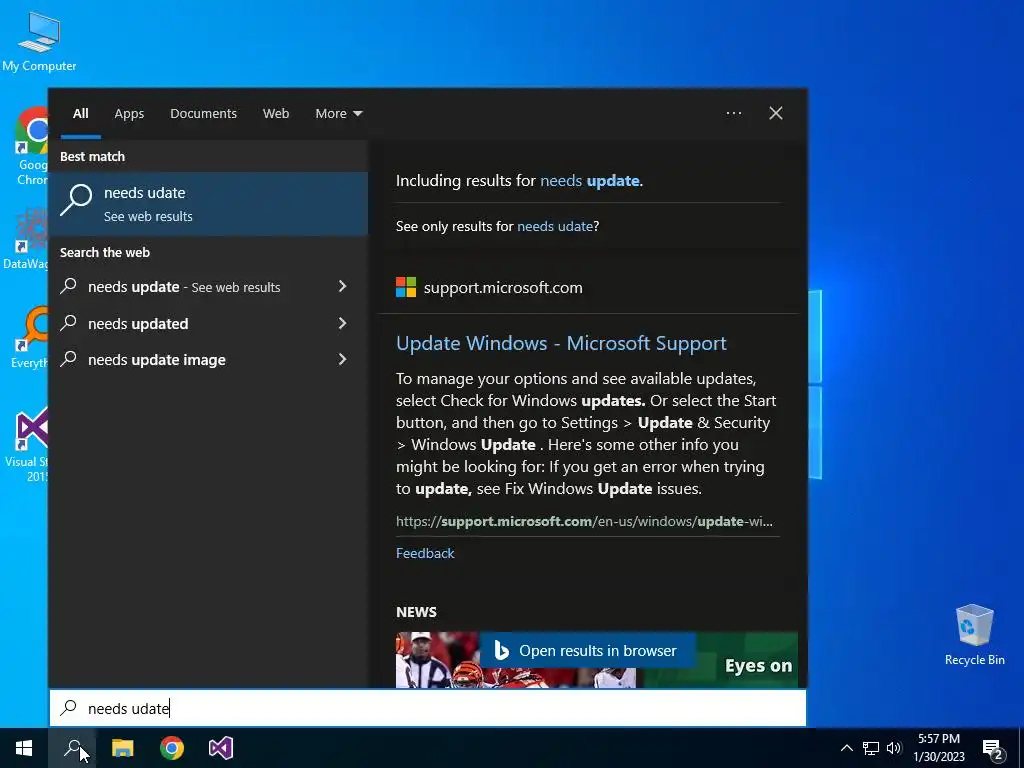The image size is (1024, 768).
Task: Open Visual Studio from the taskbar
Action: point(221,748)
